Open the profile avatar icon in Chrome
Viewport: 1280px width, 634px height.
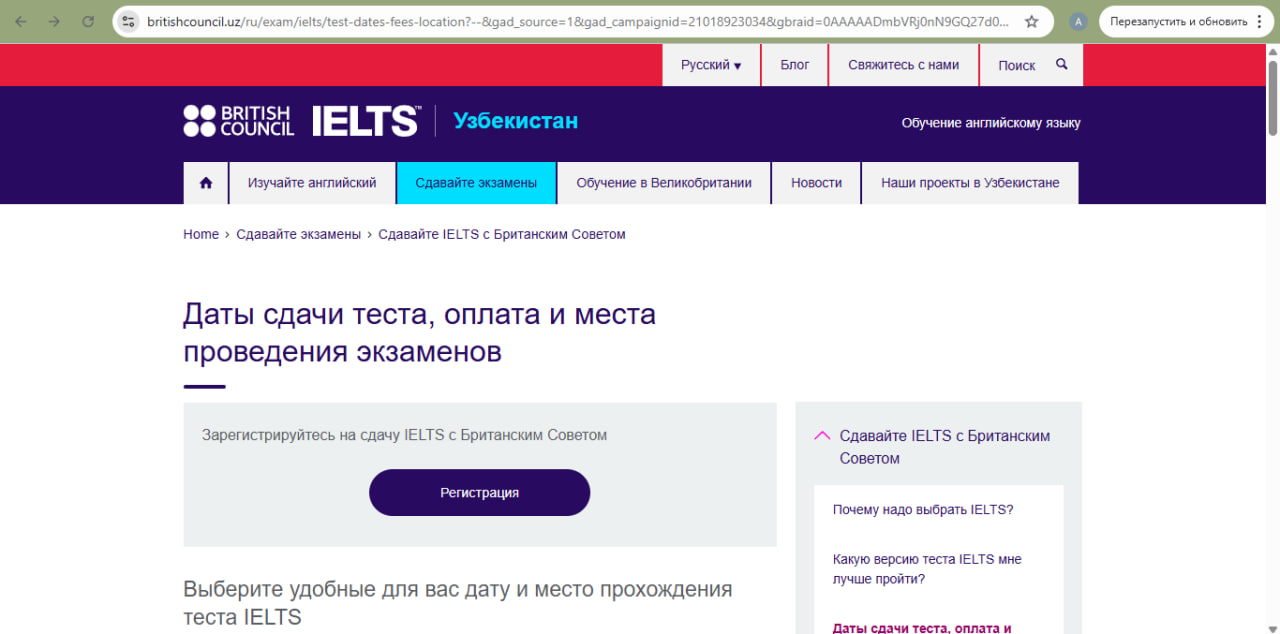point(1077,21)
